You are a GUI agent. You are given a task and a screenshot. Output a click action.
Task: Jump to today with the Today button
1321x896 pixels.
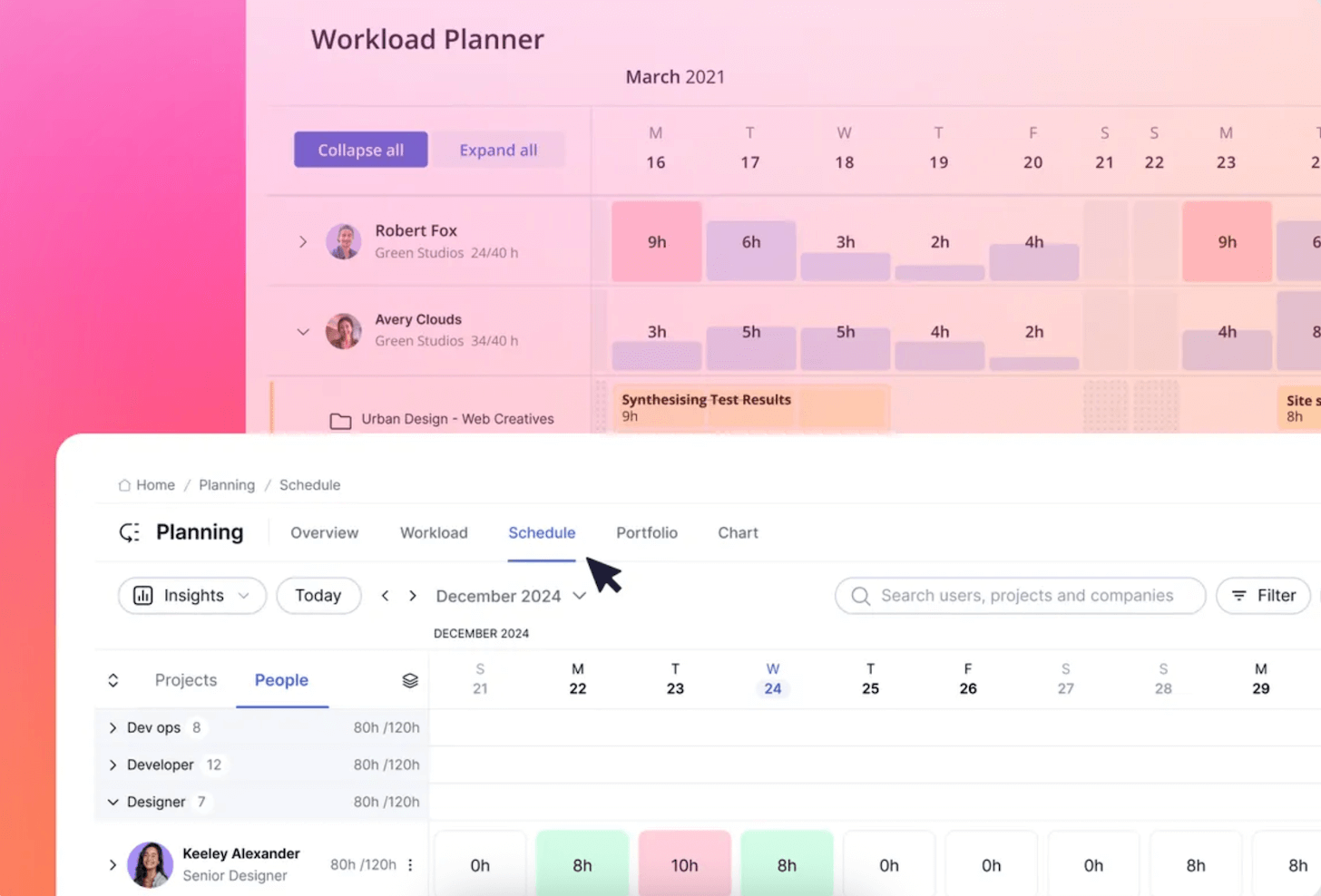point(318,596)
